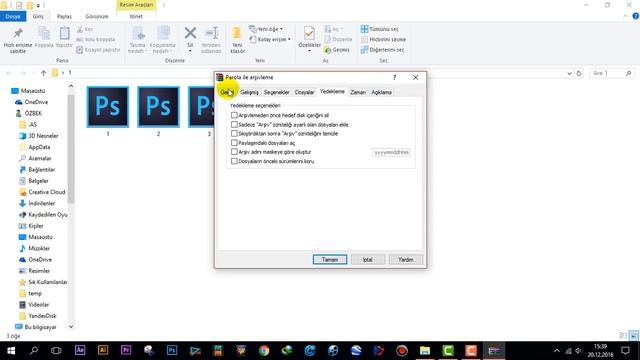640x360 pixels.
Task: Show hidden system tray icons chevron
Action: (557, 351)
